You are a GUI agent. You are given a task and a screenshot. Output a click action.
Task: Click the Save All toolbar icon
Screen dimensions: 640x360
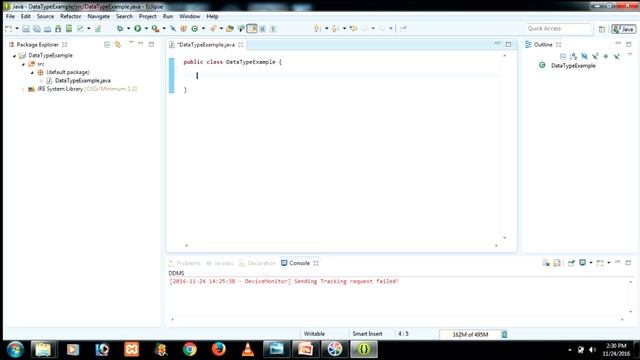coord(37,29)
